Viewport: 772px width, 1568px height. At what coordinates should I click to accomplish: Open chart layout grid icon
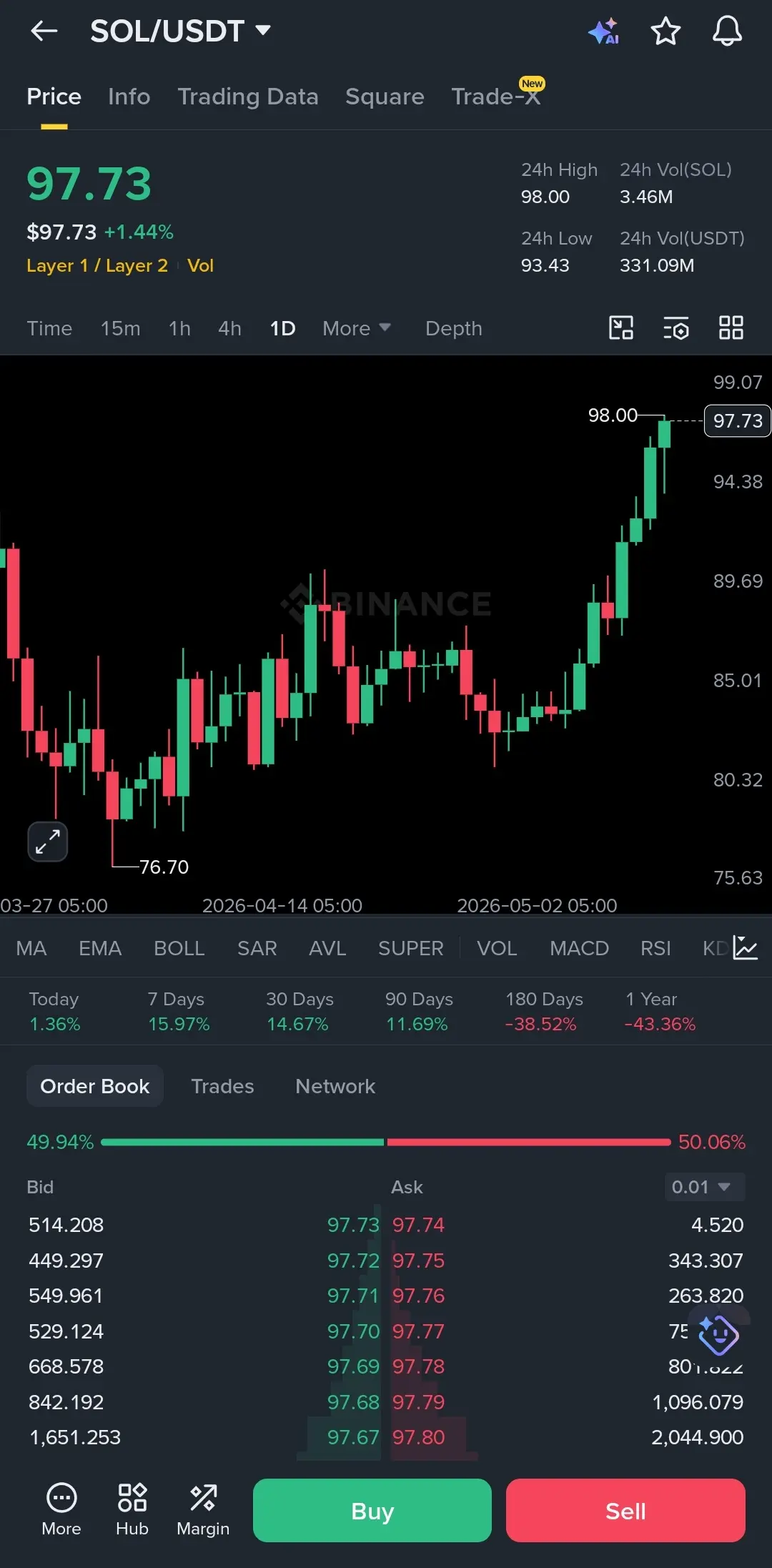click(731, 328)
